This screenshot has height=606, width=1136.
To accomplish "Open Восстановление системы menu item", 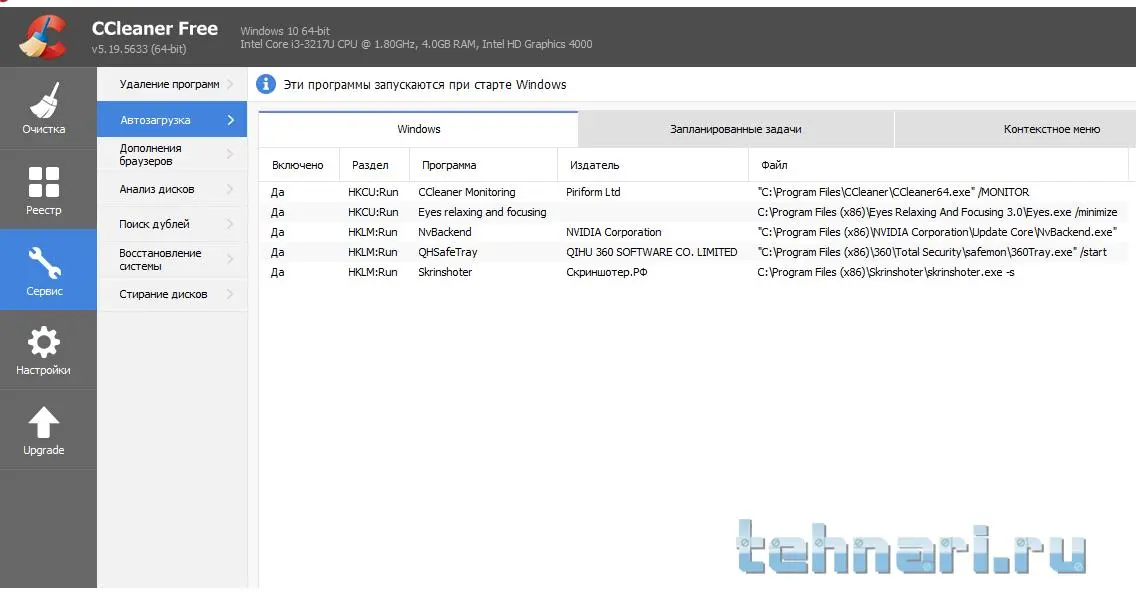I will (x=172, y=260).
